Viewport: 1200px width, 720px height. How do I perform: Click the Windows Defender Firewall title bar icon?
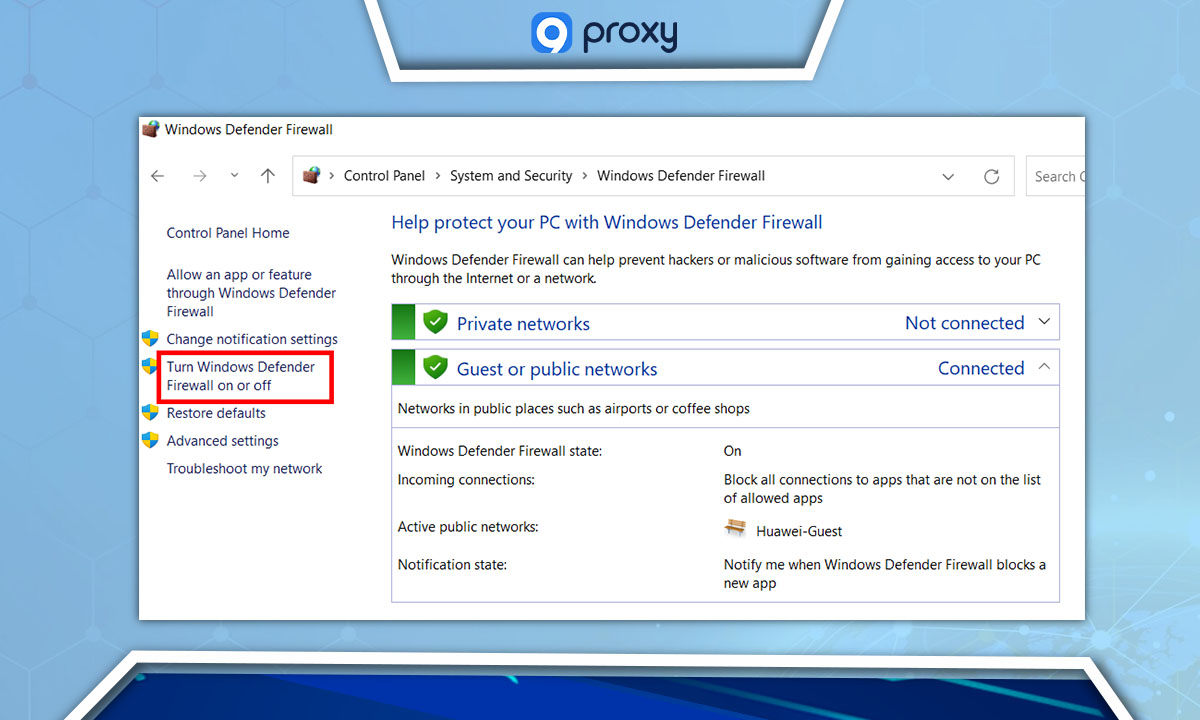[150, 129]
